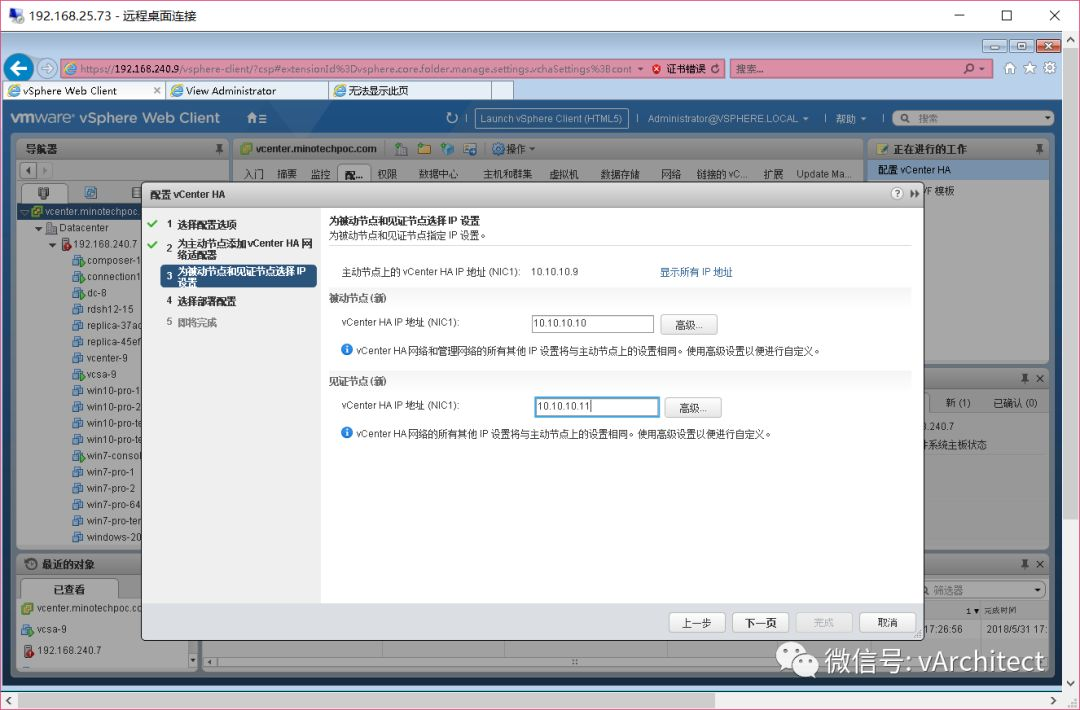Click the 192.168.240.7 host alert icon
1080x710 pixels.
point(66,244)
